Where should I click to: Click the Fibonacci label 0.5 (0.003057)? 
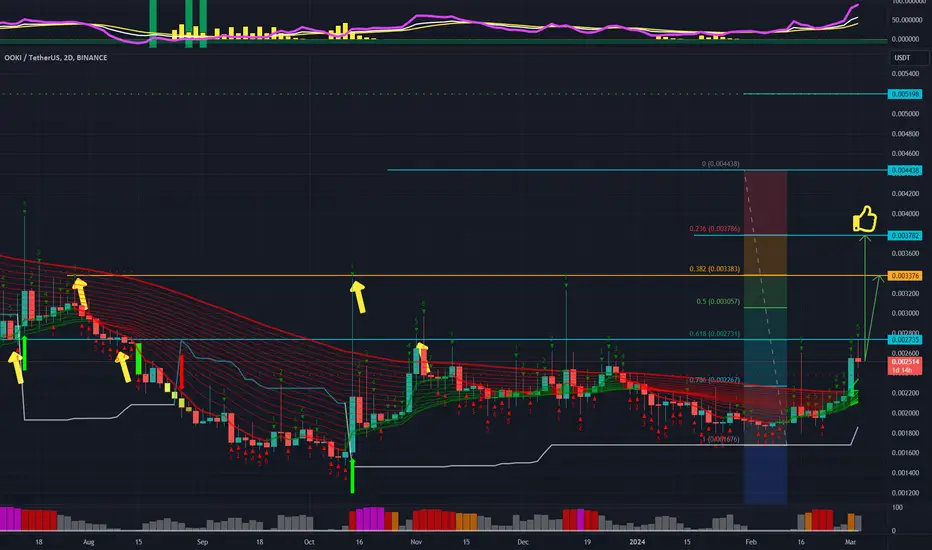coord(718,301)
